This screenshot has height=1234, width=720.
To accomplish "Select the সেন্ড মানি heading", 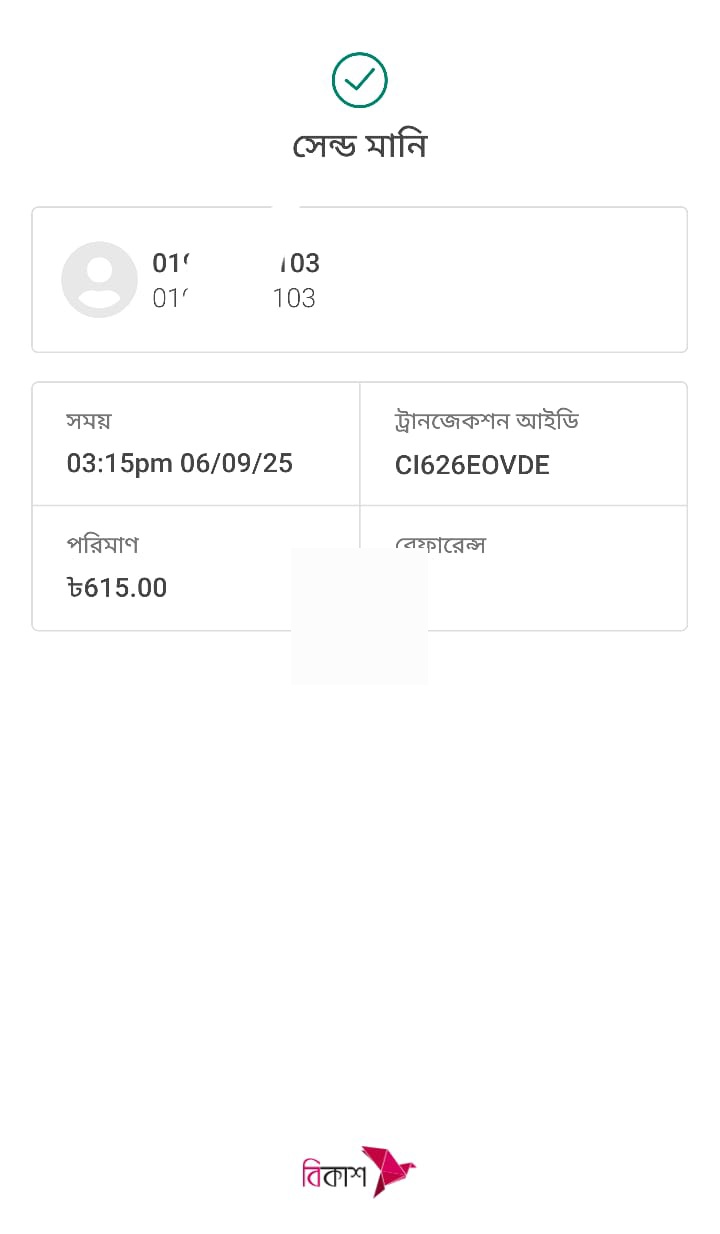I will tap(359, 146).
